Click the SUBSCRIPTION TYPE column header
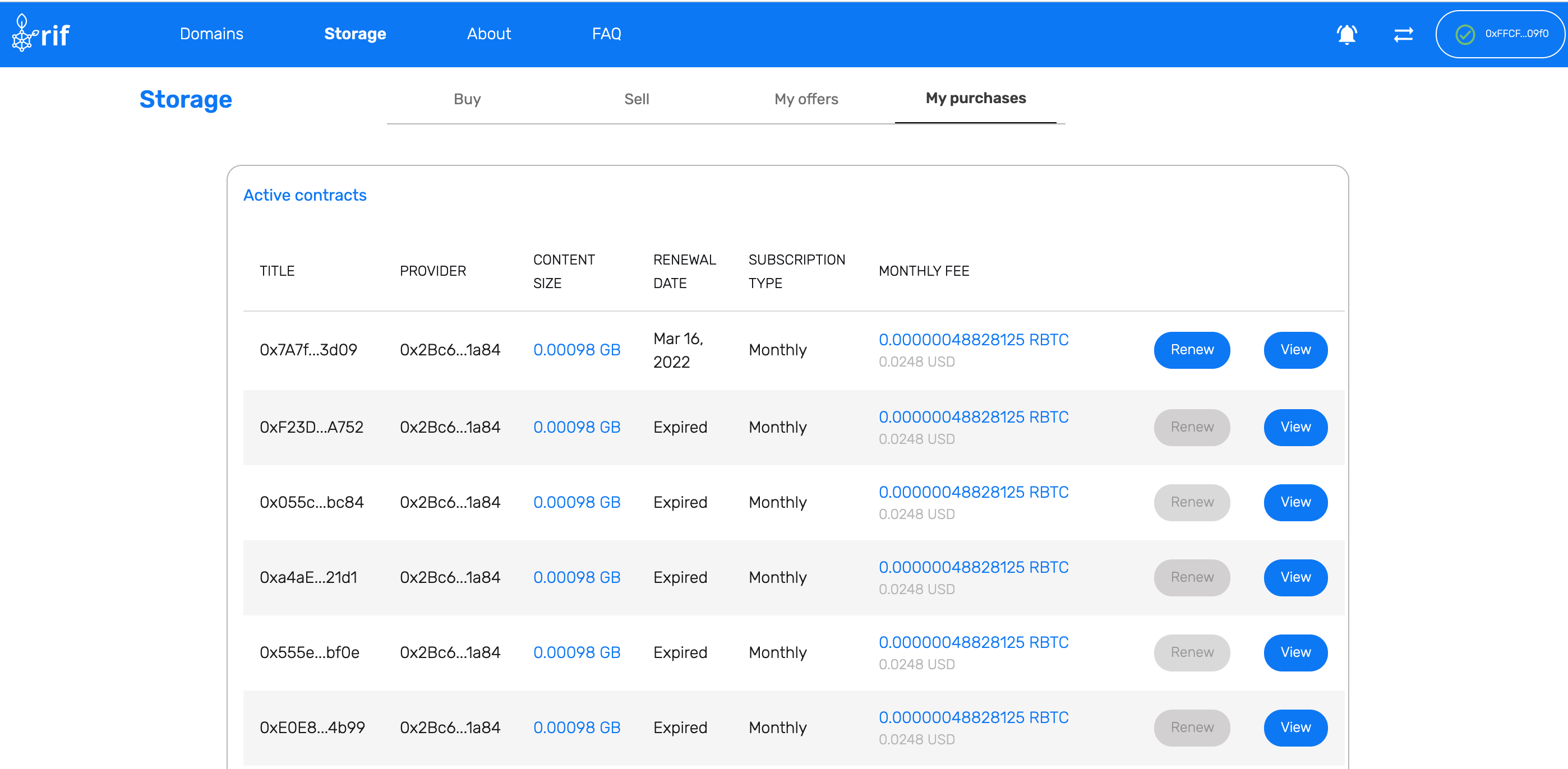Image resolution: width=1568 pixels, height=769 pixels. click(797, 271)
